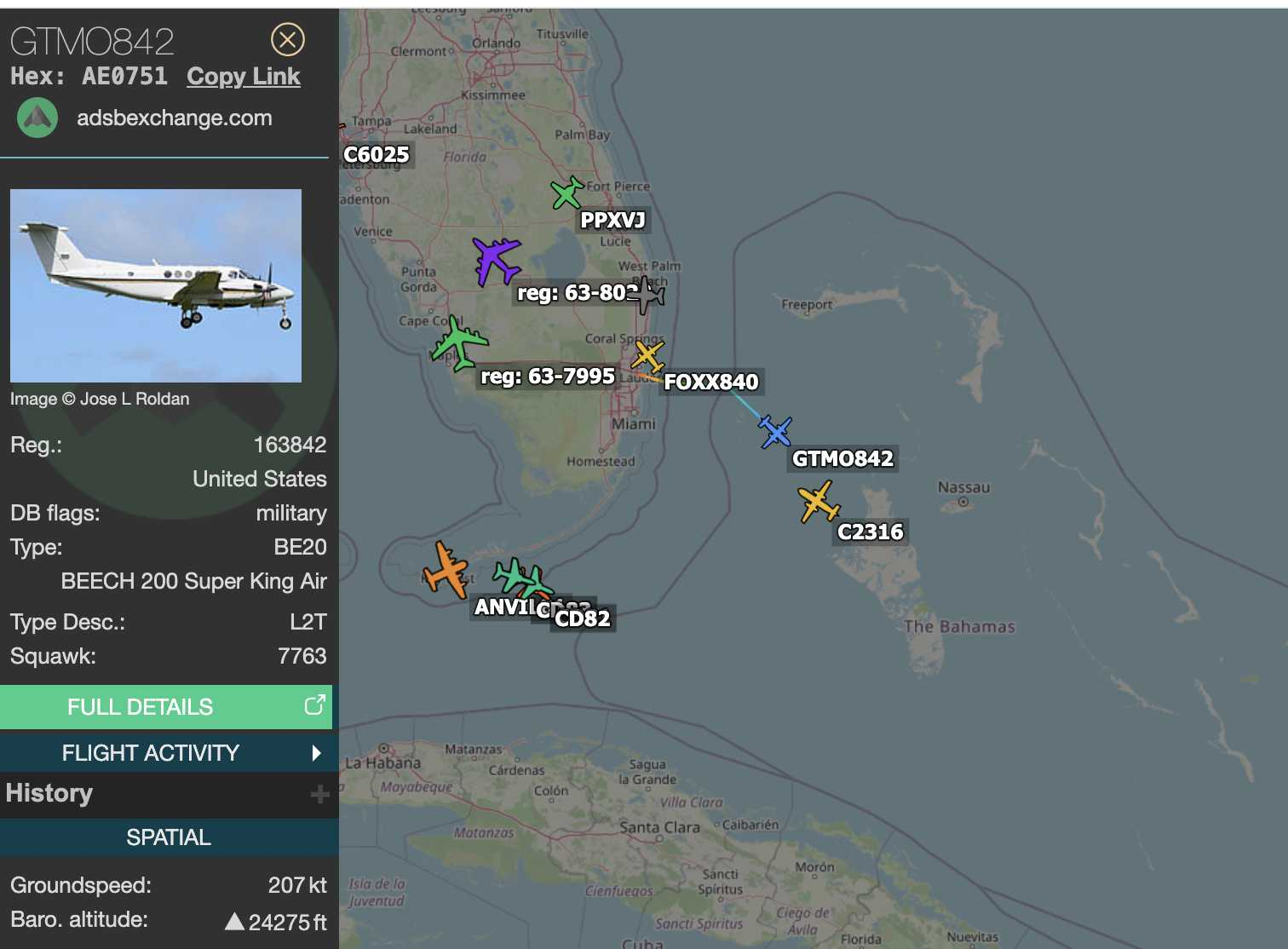Image resolution: width=1288 pixels, height=949 pixels.
Task: Click the FLIGHT ACTIVITY header label
Action: pyautogui.click(x=151, y=753)
